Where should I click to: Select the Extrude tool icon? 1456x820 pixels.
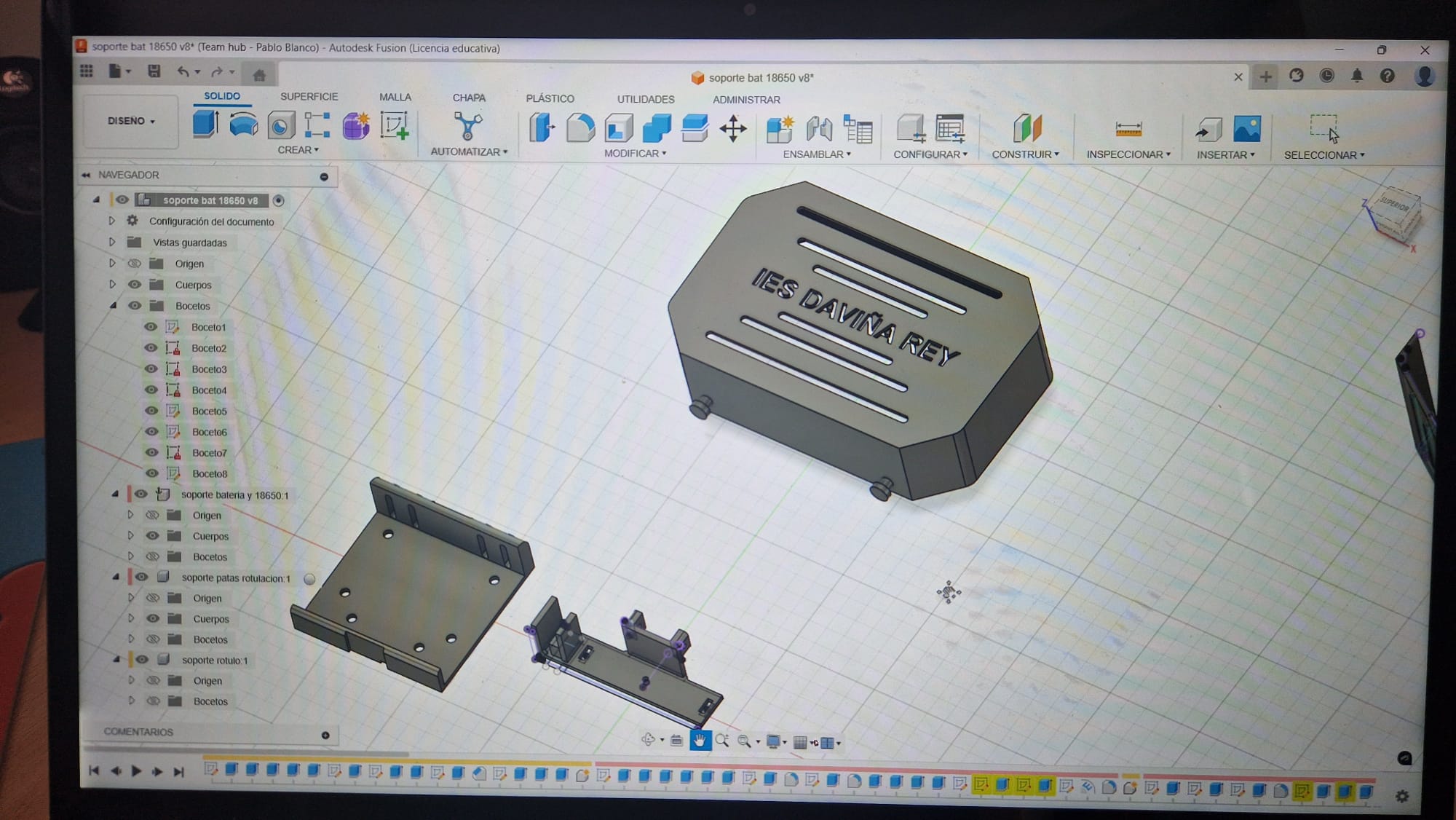pyautogui.click(x=205, y=124)
